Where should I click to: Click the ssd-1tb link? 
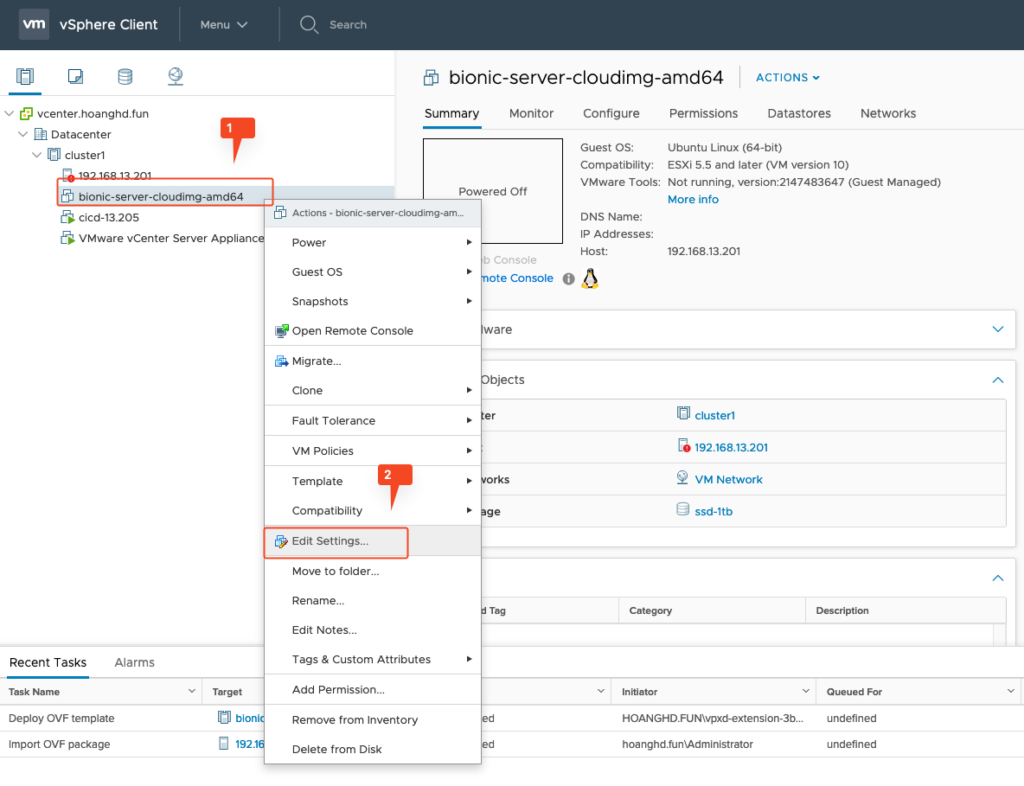pos(713,512)
